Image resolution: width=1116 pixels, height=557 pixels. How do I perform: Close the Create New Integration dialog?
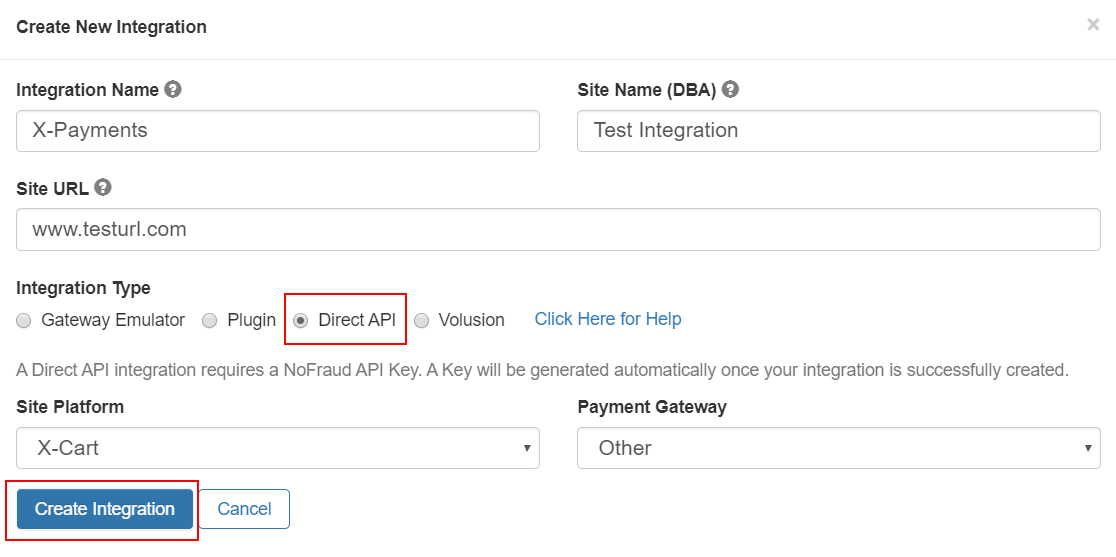pyautogui.click(x=1093, y=25)
